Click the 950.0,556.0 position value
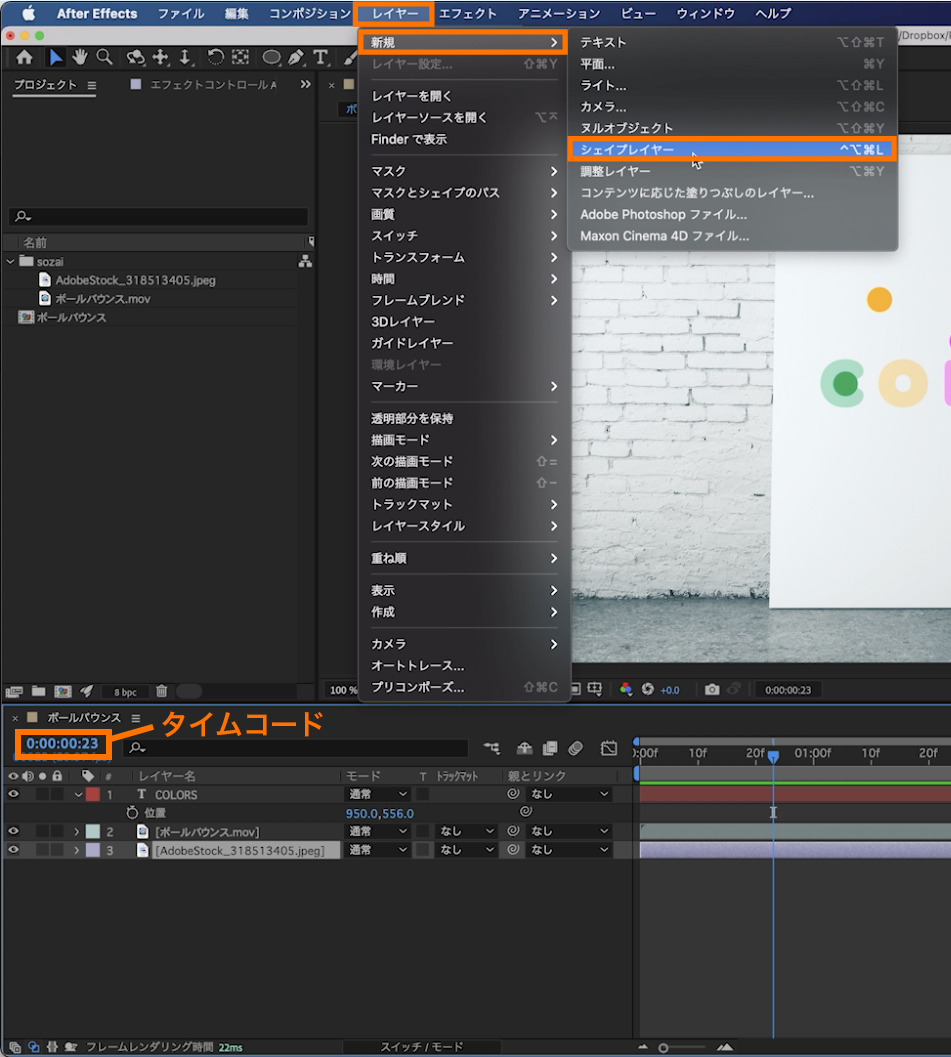951x1057 pixels. (x=379, y=814)
